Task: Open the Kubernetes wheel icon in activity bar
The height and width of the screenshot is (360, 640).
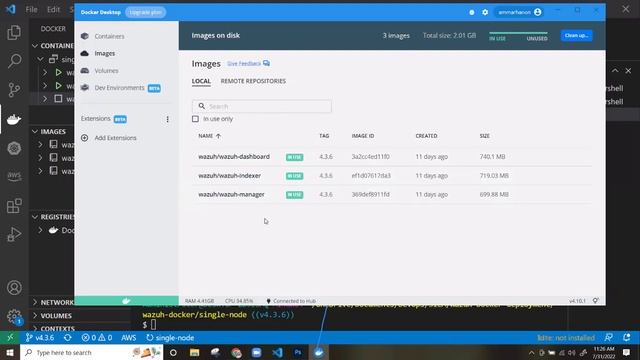Action: 14,148
